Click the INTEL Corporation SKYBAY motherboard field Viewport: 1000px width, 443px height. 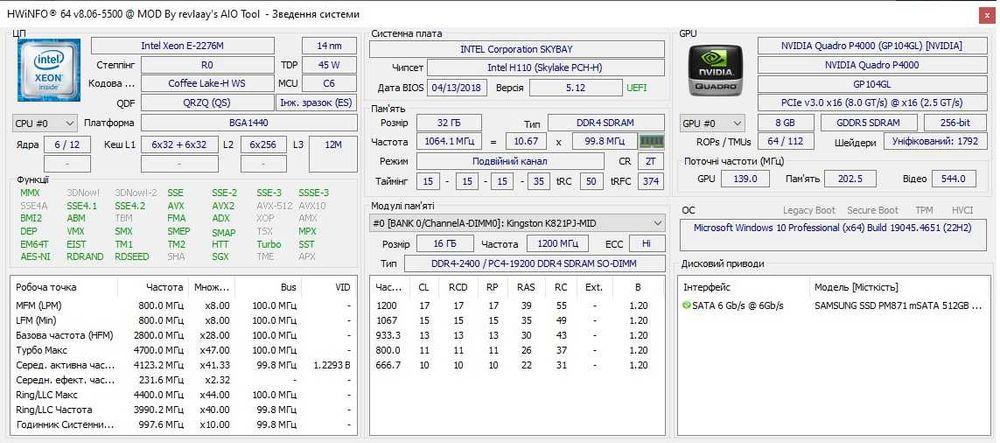click(517, 49)
